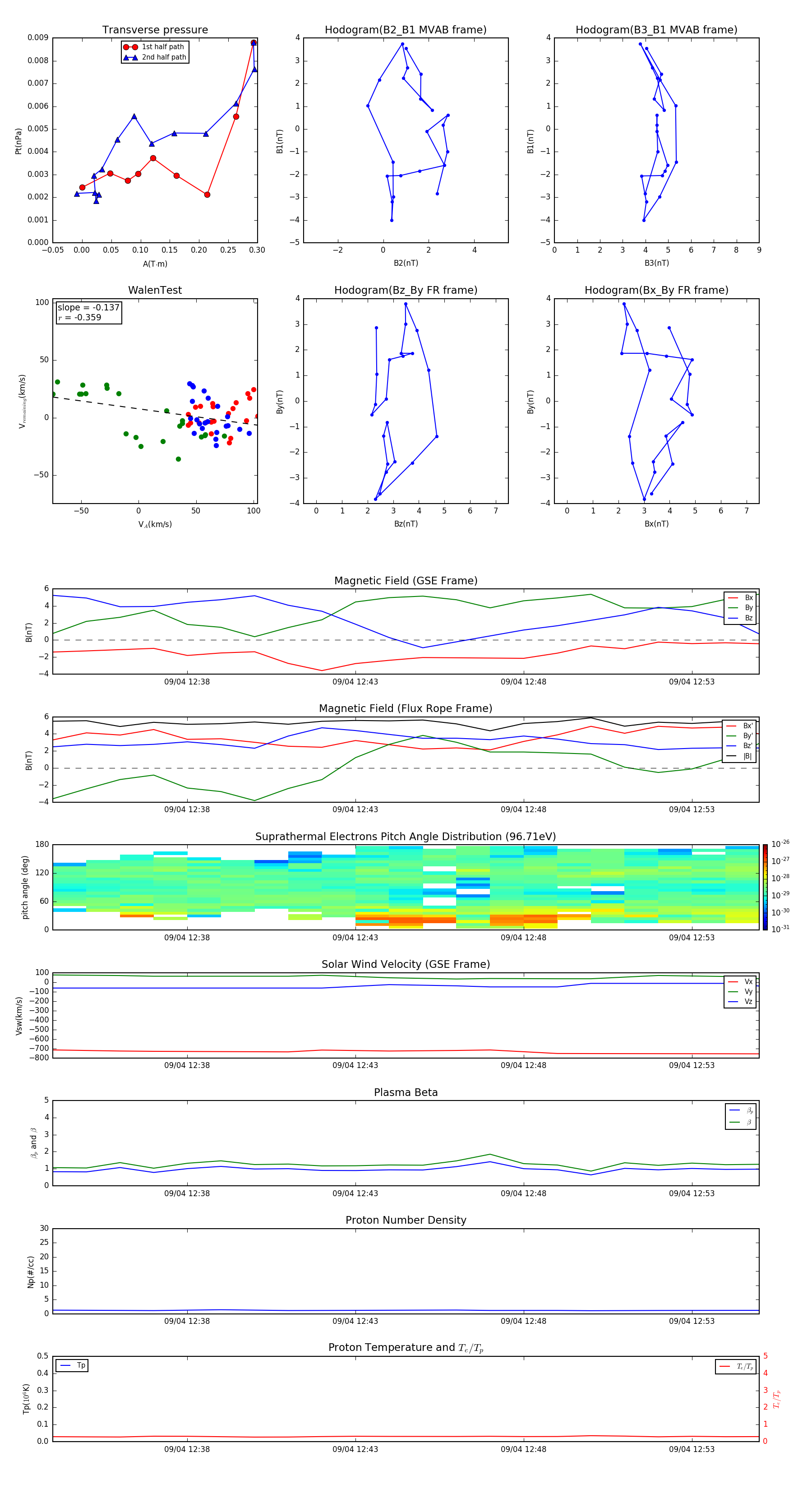The height and width of the screenshot is (1489, 812).
Task: Select the "By" entry in GSE legend
Action: [740, 607]
